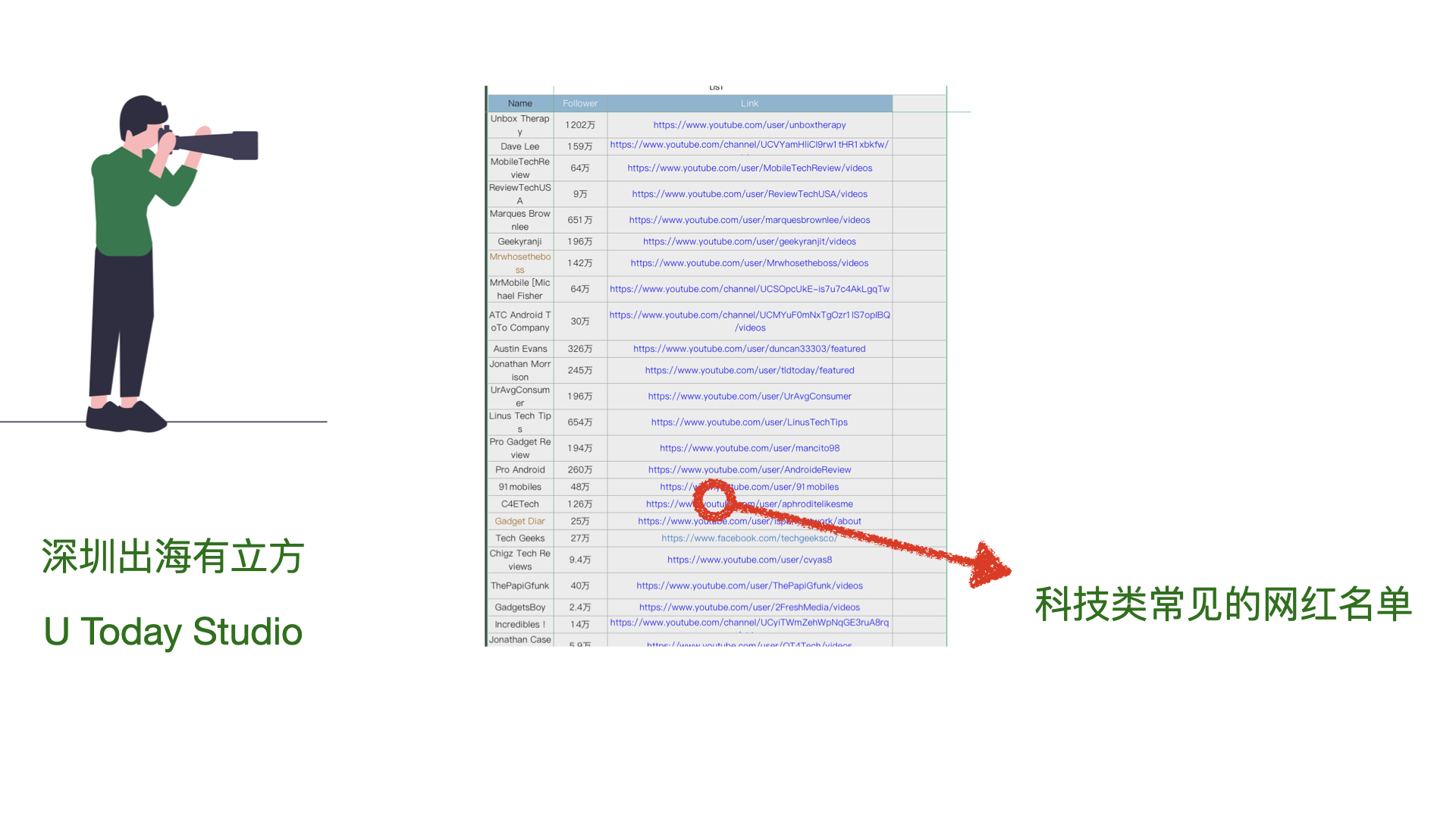
Task: Select the orange Gadget Diar name cell
Action: (x=520, y=522)
